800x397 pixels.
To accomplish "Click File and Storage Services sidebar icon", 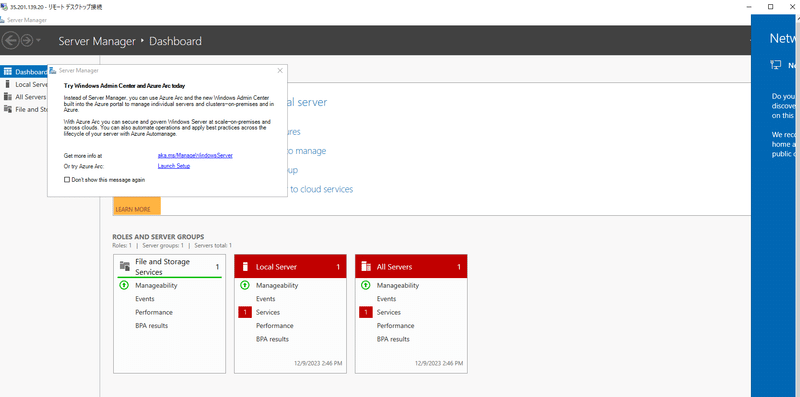I will 8,109.
